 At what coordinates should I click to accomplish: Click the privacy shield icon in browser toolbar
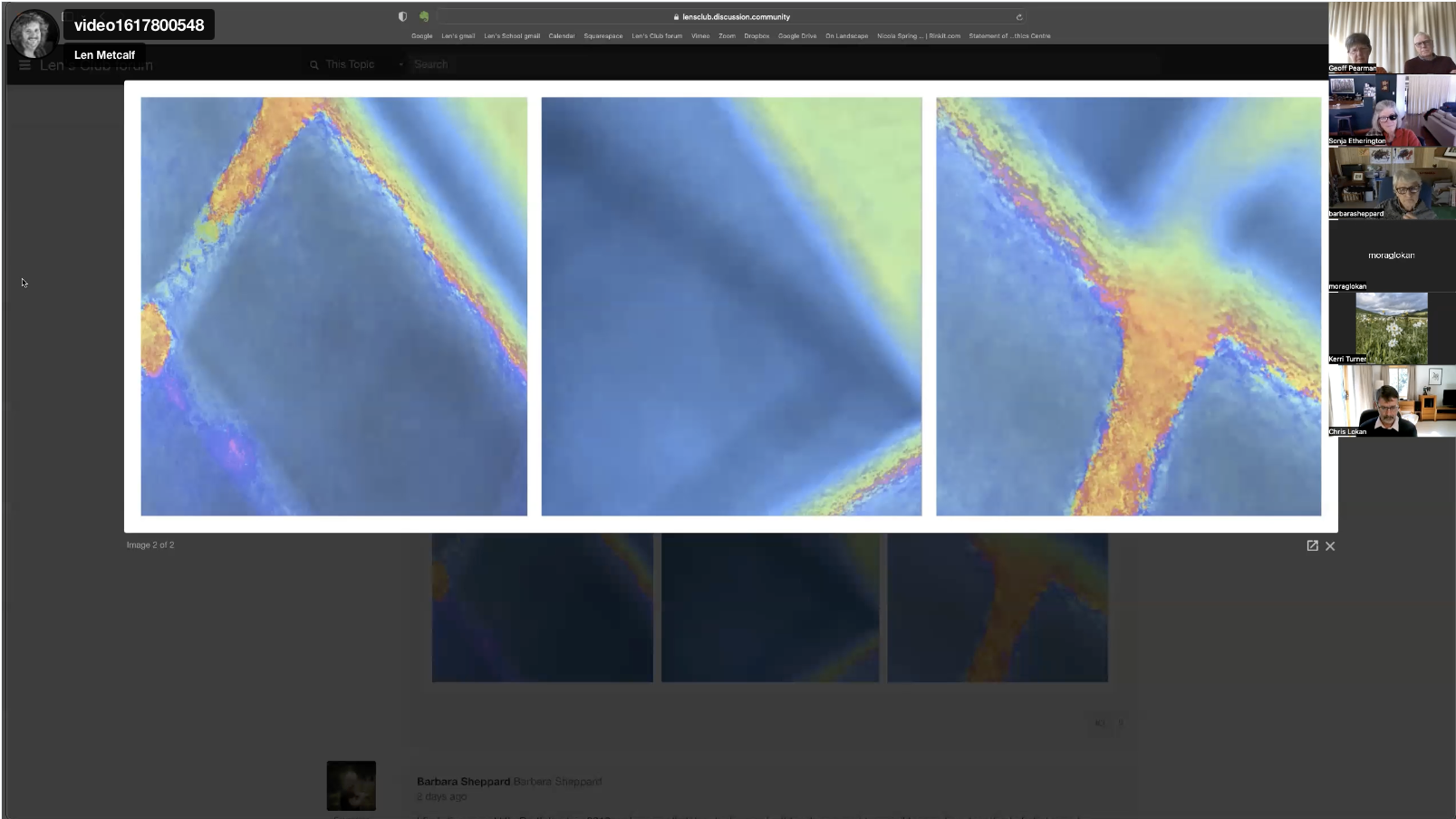point(402,16)
